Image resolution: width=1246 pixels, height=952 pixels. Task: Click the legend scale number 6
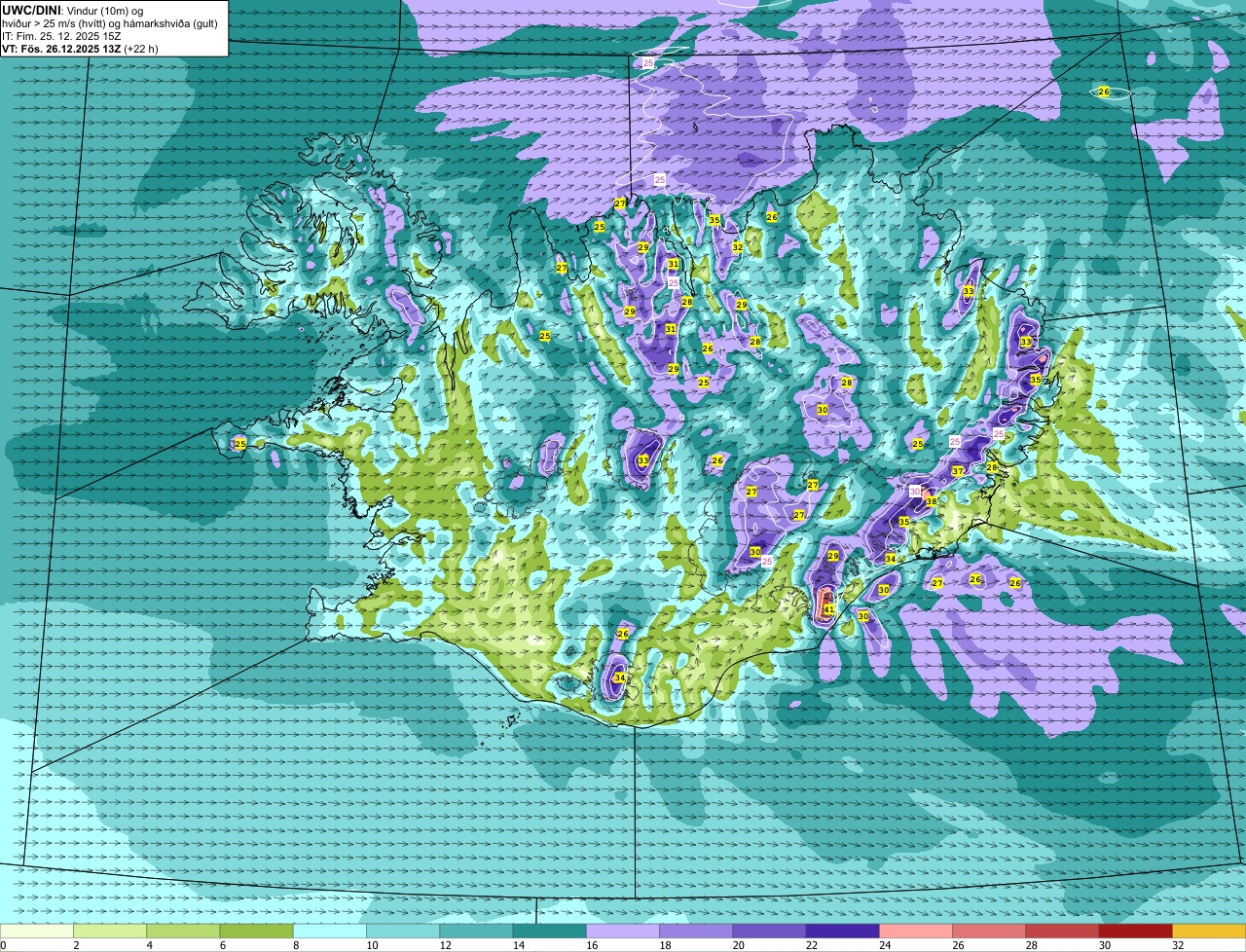(222, 945)
